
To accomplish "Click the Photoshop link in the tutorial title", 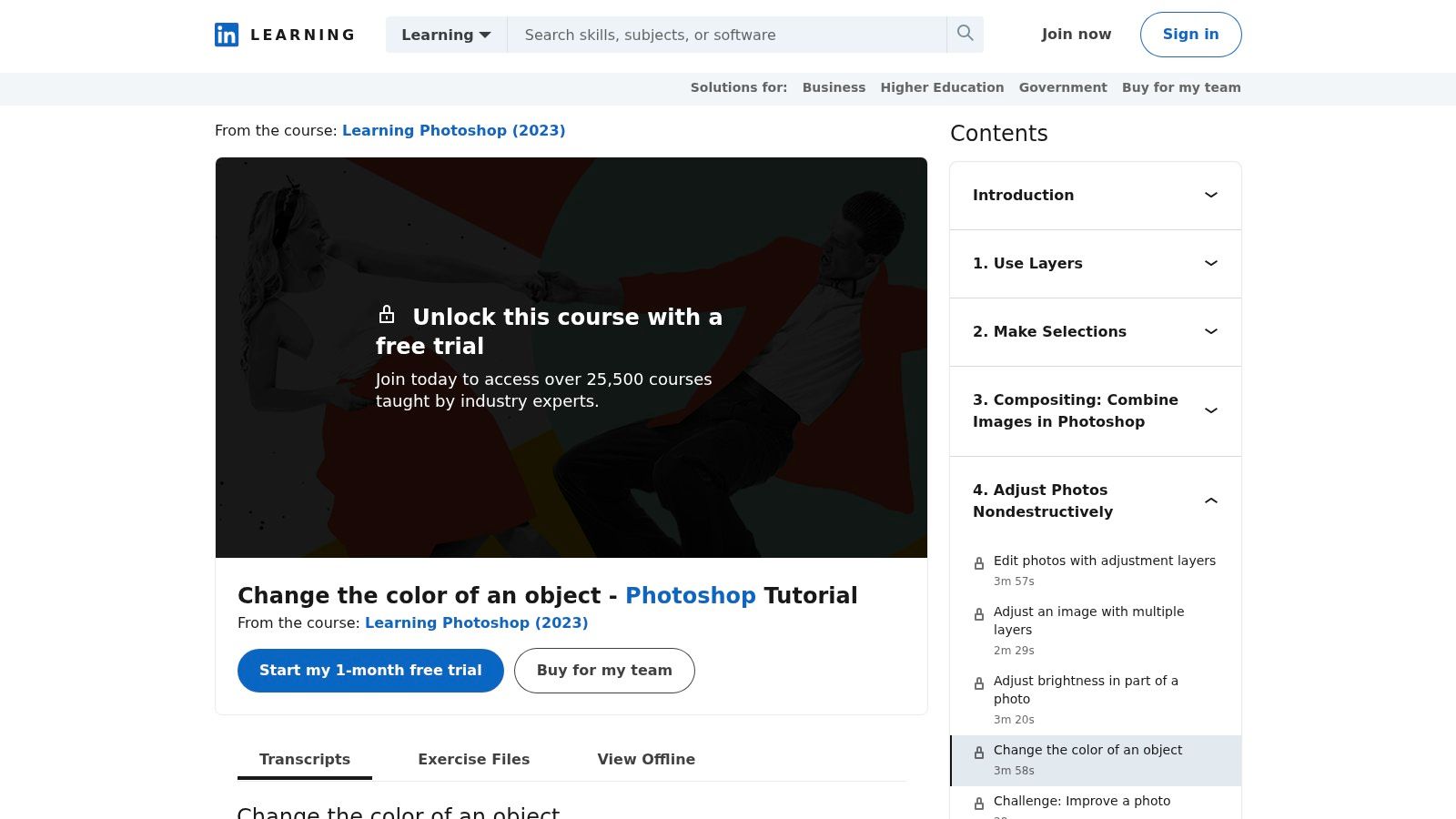I will pos(691,595).
